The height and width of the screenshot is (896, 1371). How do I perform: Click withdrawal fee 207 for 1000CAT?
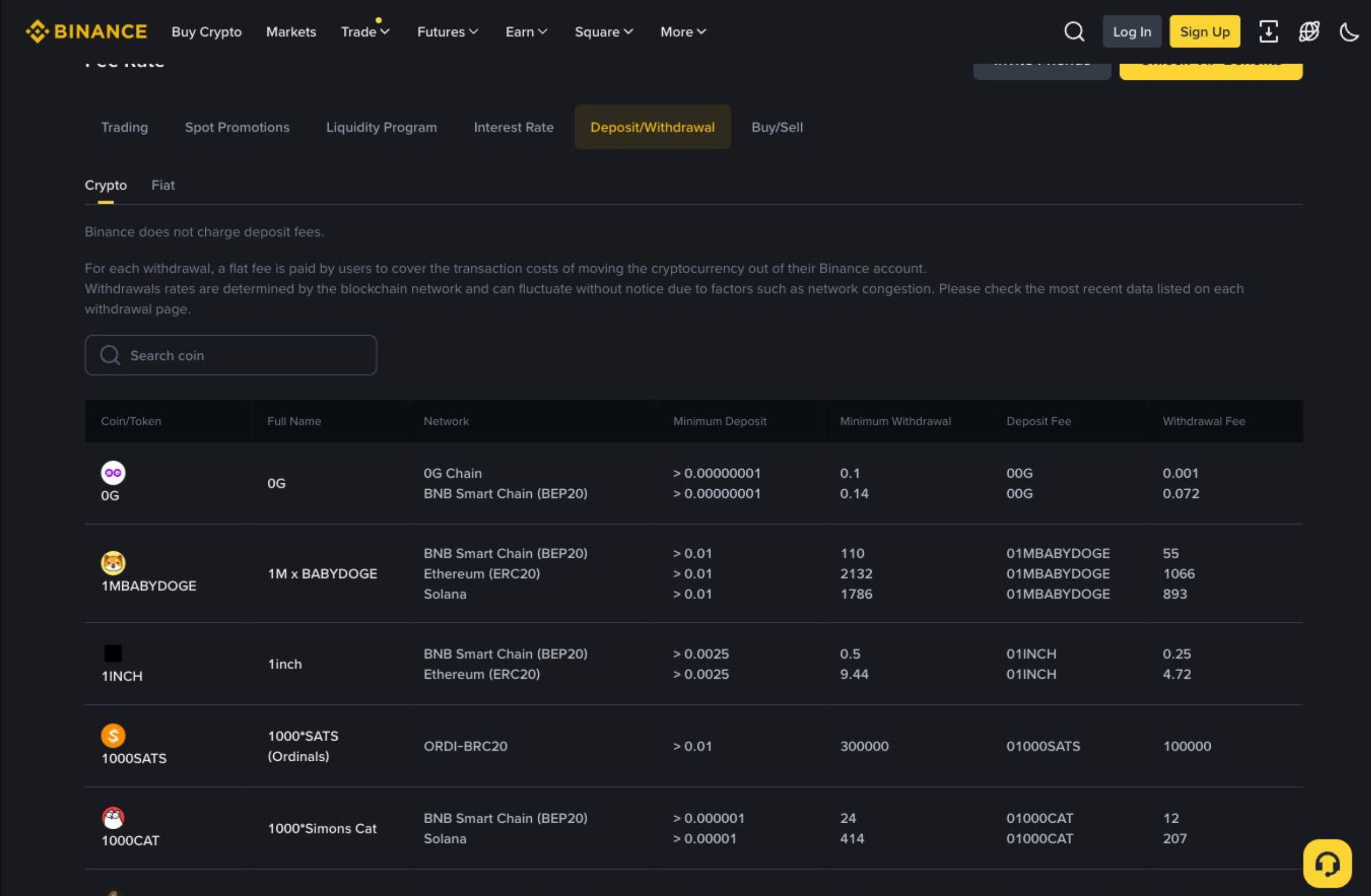pos(1174,839)
